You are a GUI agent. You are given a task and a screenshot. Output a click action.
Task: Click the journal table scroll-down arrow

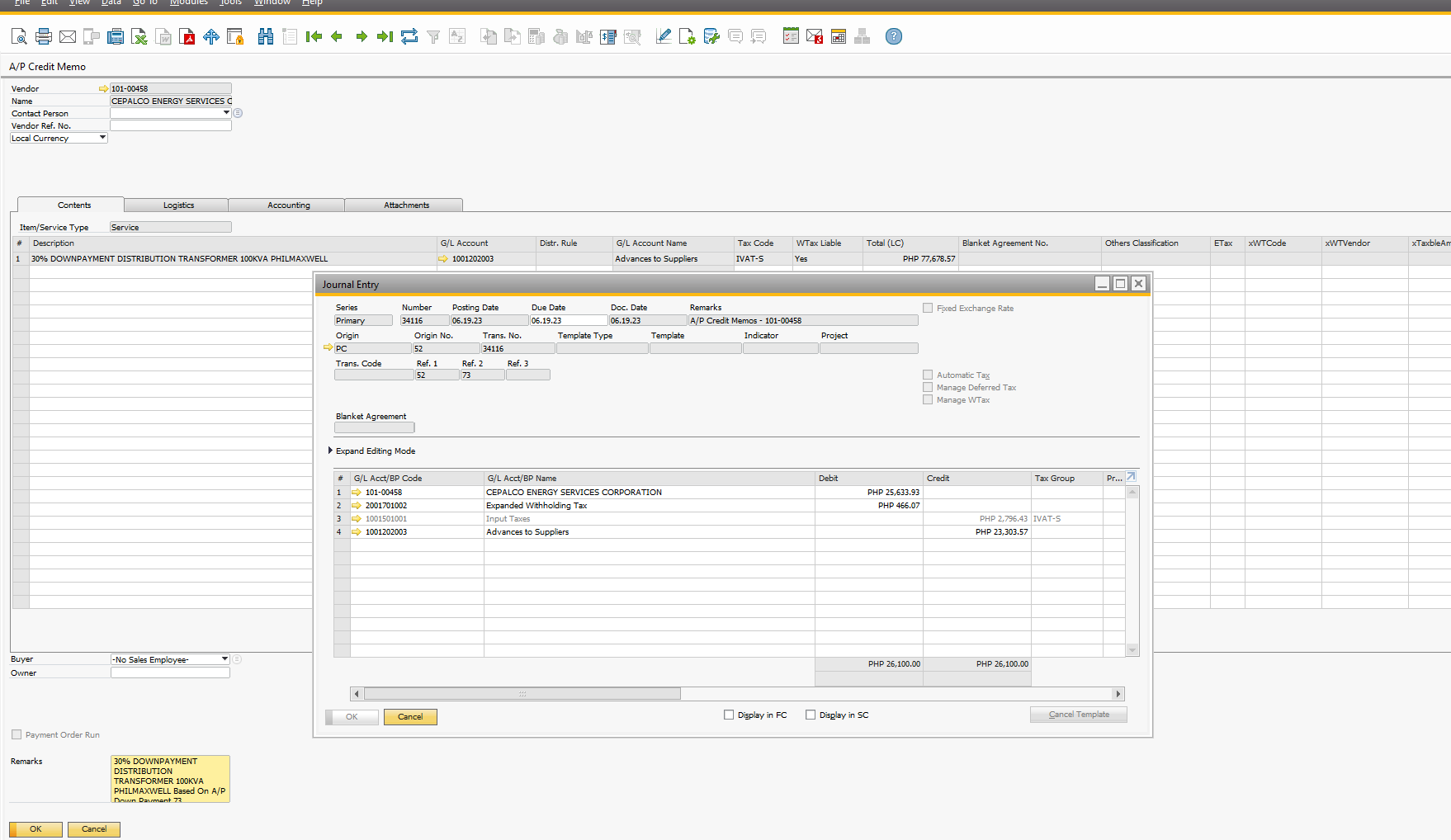click(x=1132, y=650)
